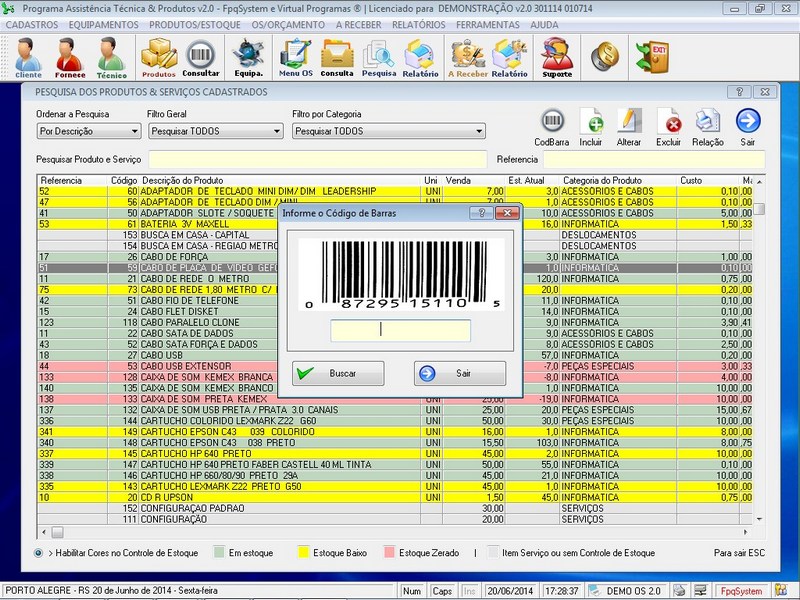Select row CAIXA DE SOM USB PRETA / PRATA
Screen dimensions: 800x600
click(395, 410)
